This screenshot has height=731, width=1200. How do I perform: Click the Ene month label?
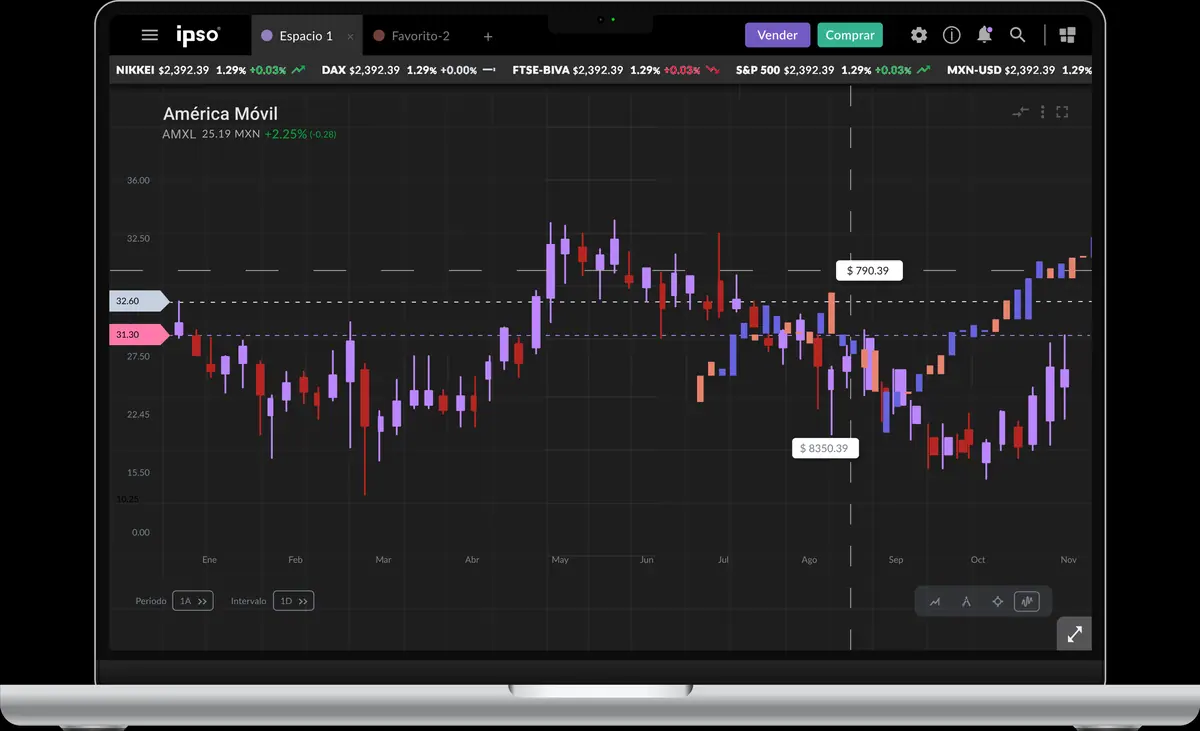[x=209, y=560]
